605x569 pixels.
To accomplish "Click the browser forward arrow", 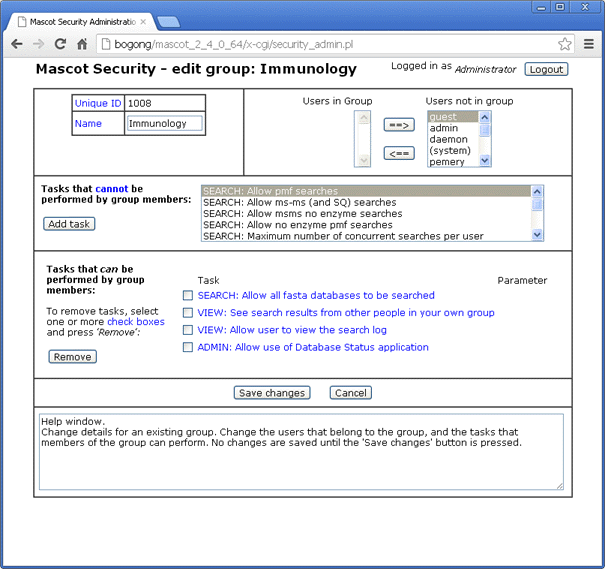I will [x=39, y=44].
